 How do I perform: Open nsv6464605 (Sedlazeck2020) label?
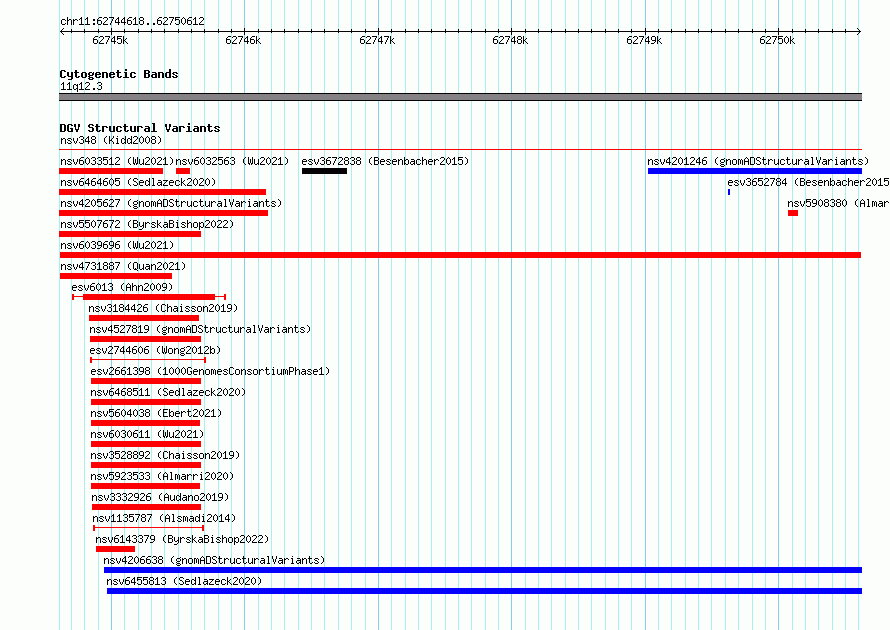click(138, 182)
